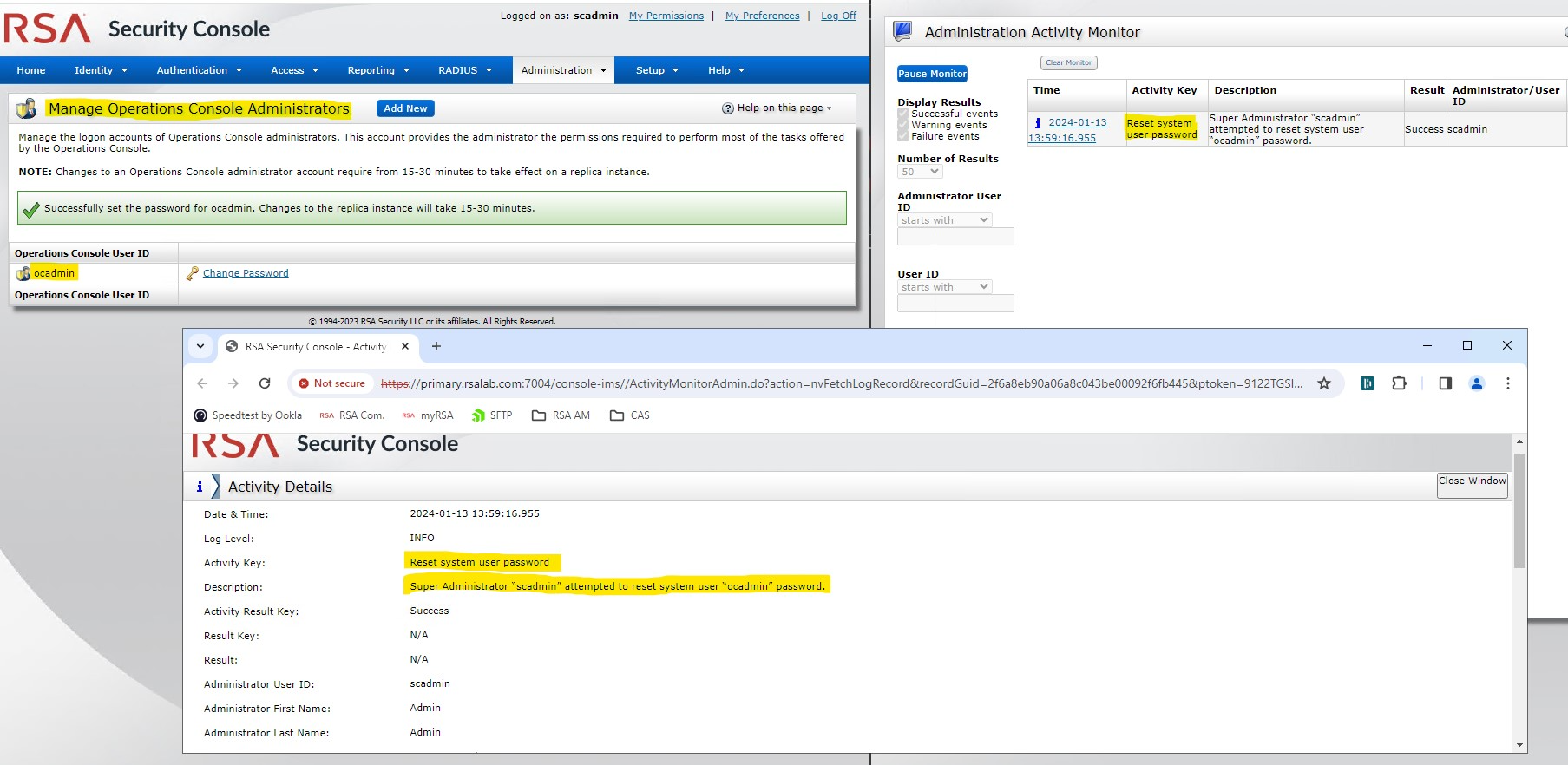1568x765 pixels.
Task: Open the Number of Results dropdown
Action: 920,172
